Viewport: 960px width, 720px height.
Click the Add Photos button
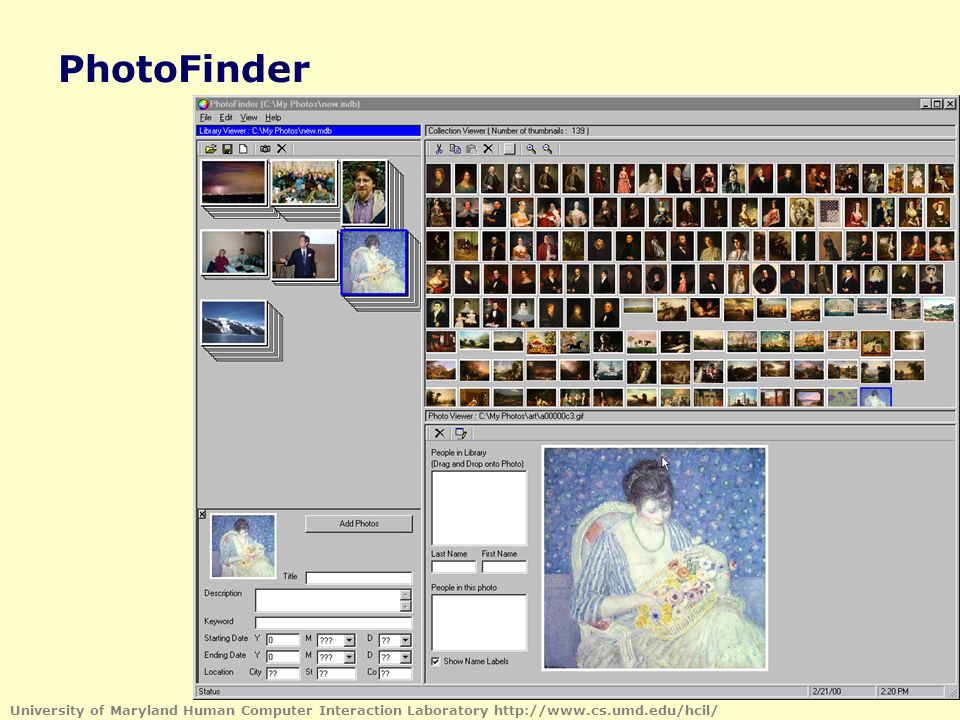pos(359,523)
